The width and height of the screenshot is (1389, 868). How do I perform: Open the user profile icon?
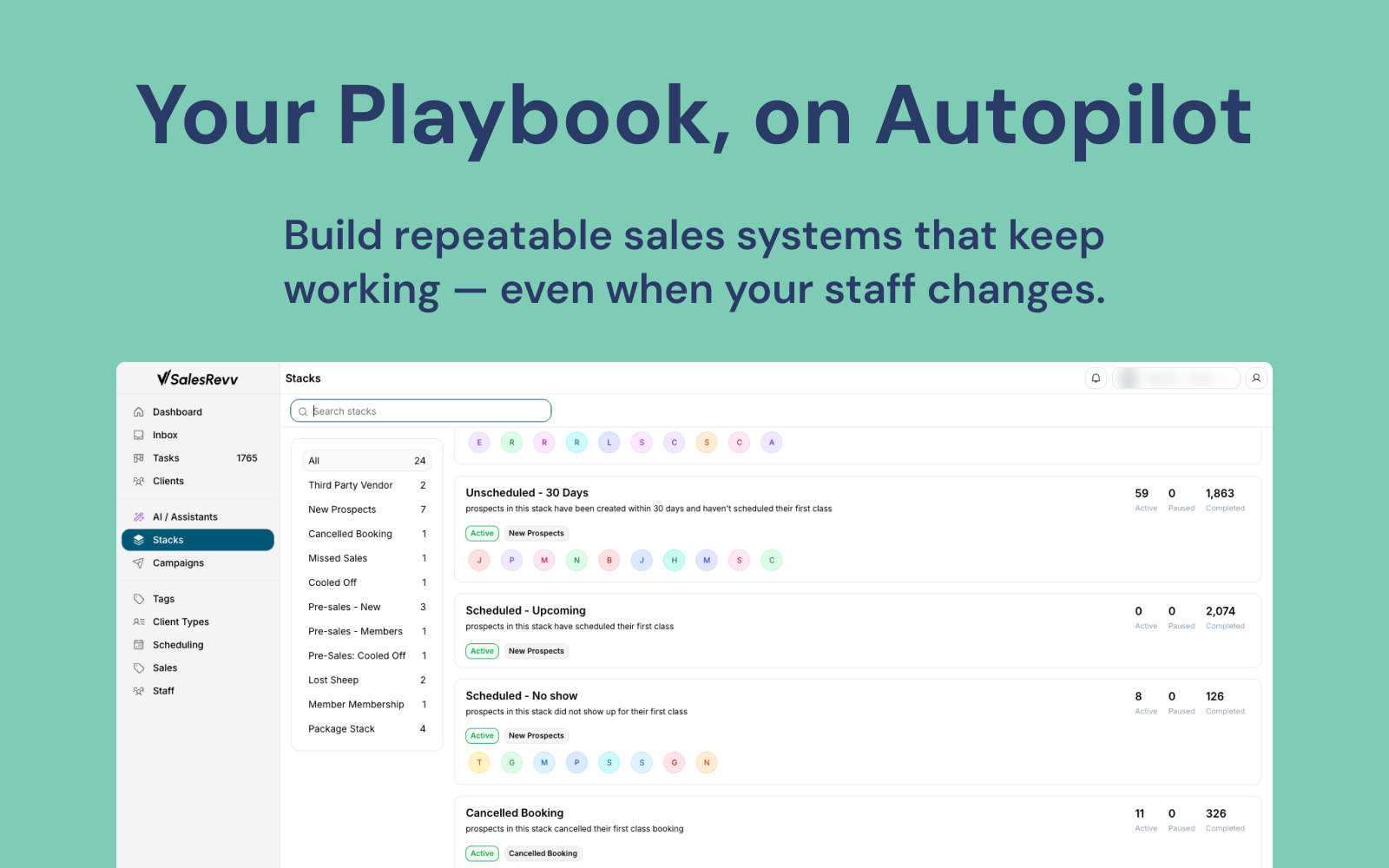1256,378
